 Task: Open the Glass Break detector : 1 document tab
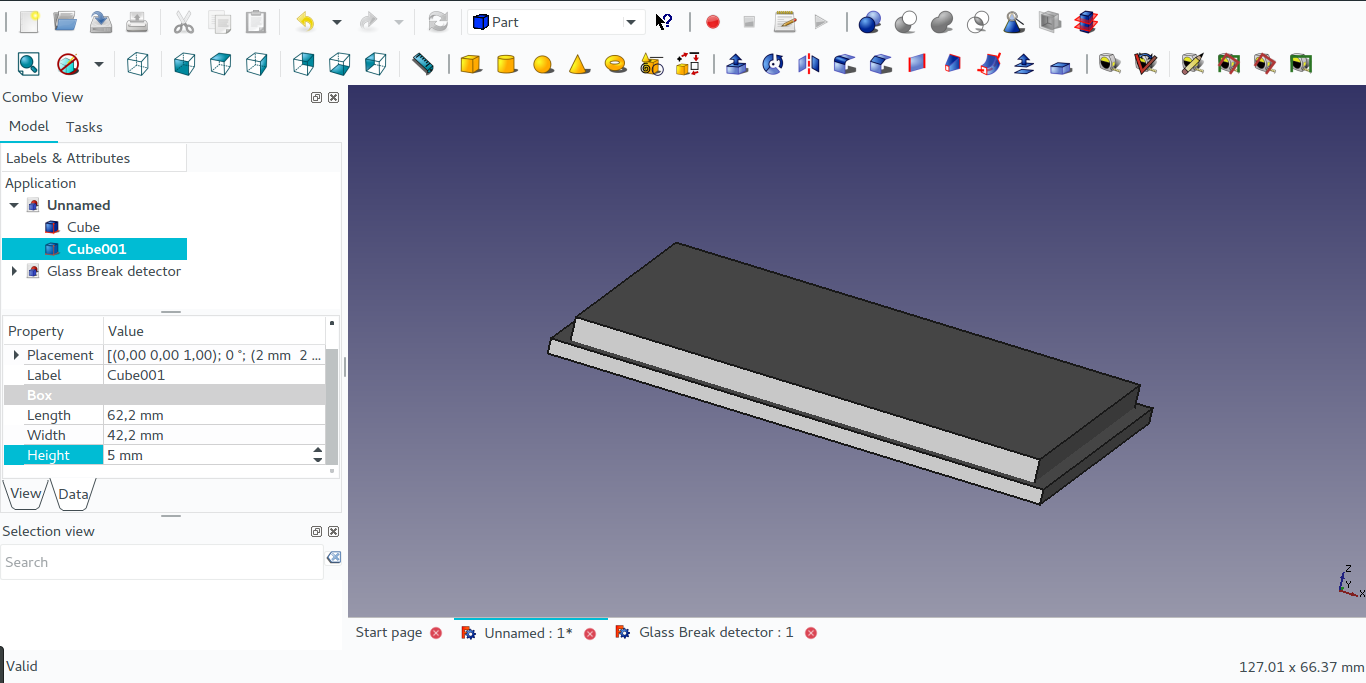(x=716, y=632)
